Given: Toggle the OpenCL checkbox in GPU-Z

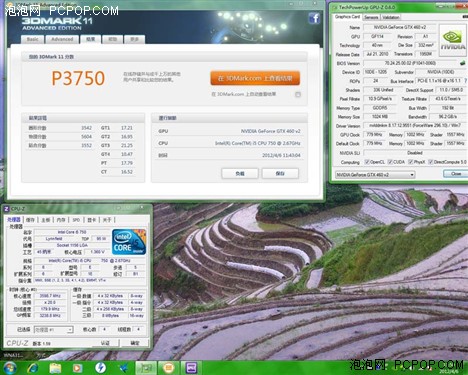Looking at the screenshot, I should click(367, 162).
